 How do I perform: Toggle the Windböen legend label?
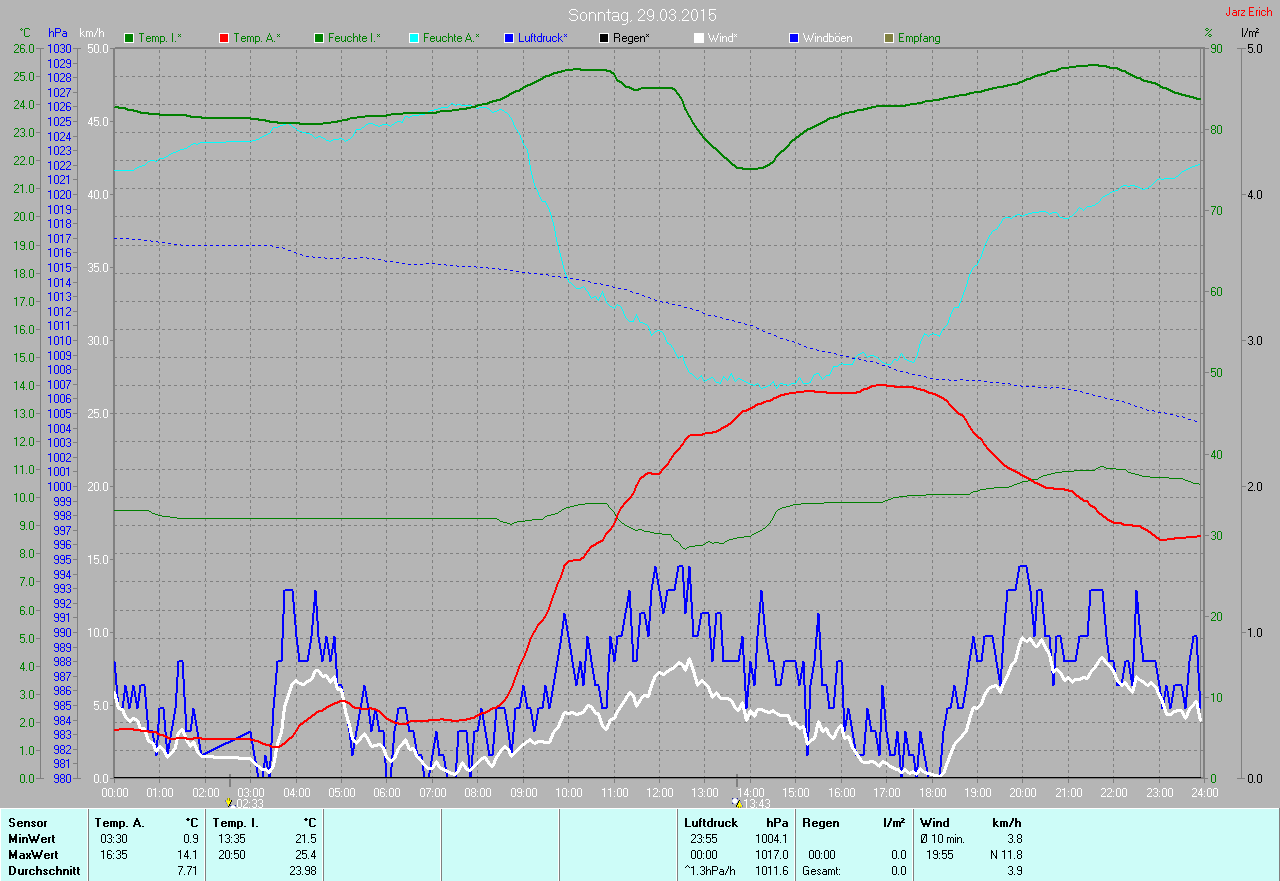coord(827,38)
